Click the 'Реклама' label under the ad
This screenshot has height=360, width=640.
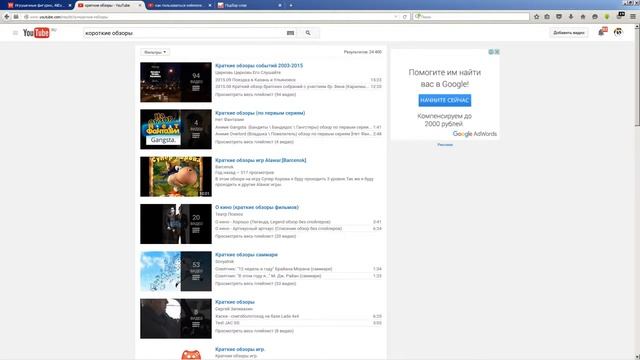[445, 145]
